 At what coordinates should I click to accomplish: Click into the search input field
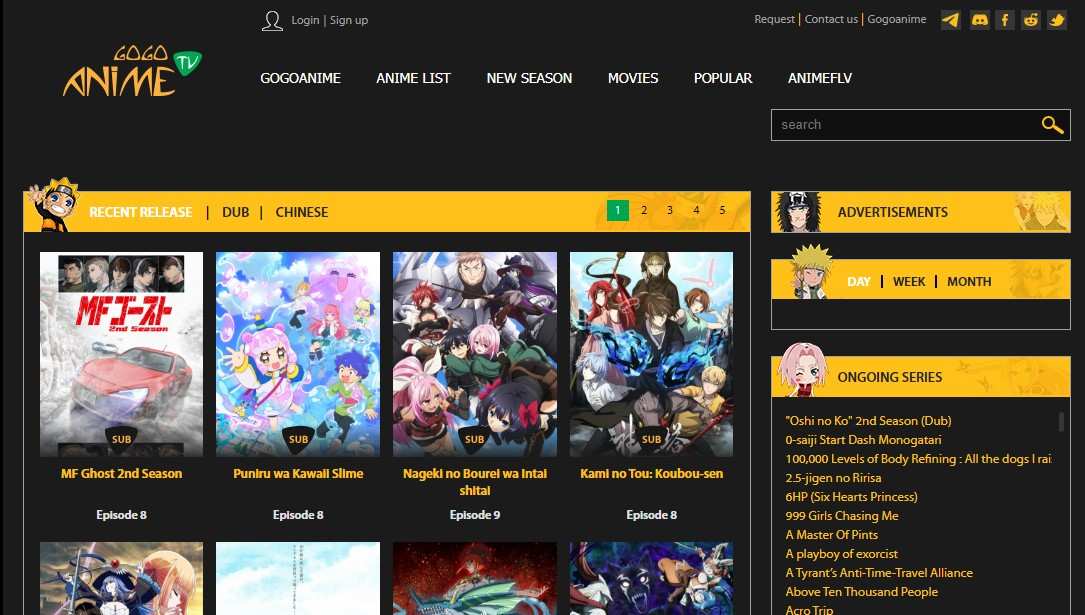click(x=900, y=125)
